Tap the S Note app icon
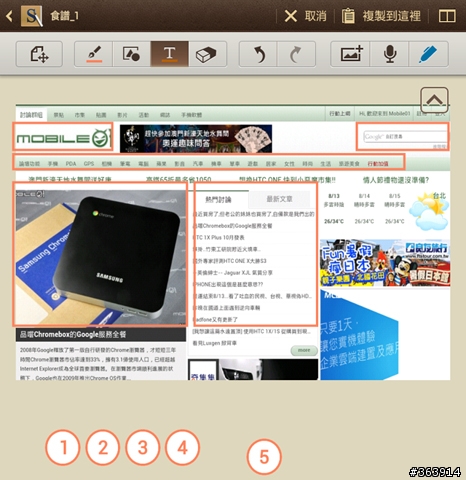466x480 pixels. click(x=32, y=16)
